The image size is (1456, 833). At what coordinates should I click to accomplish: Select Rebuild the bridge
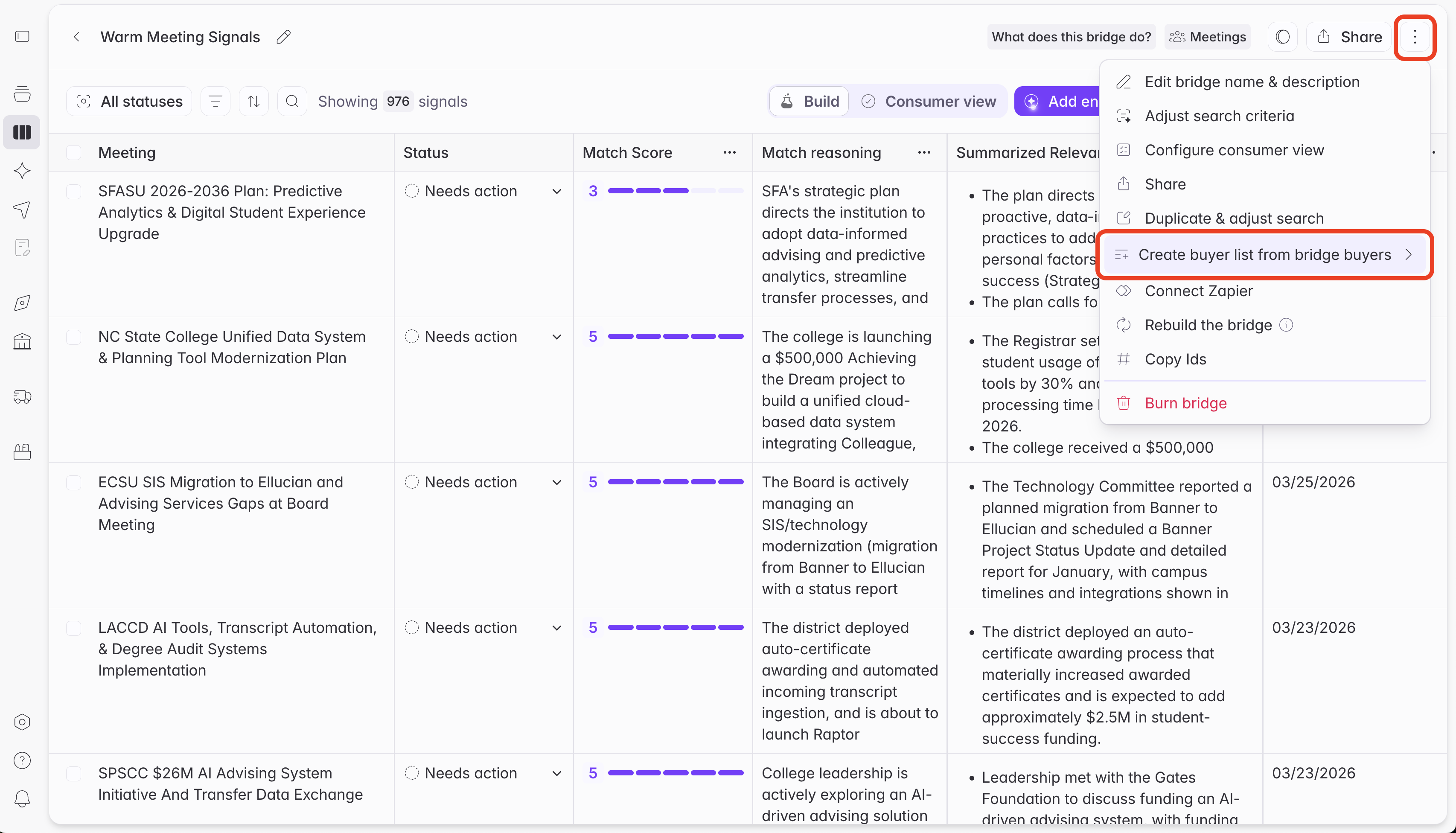pyautogui.click(x=1265, y=325)
